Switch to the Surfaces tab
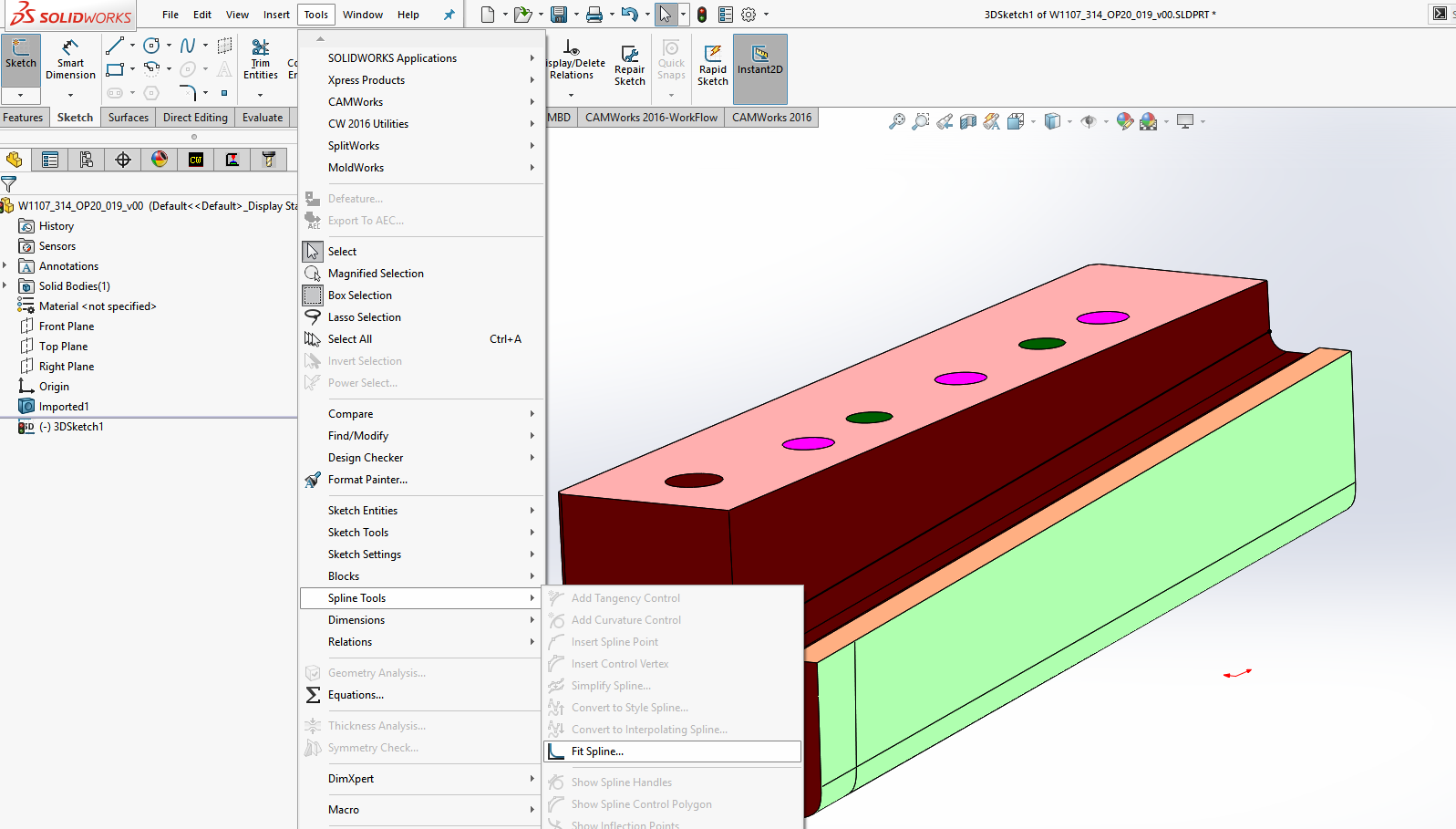 pos(128,118)
